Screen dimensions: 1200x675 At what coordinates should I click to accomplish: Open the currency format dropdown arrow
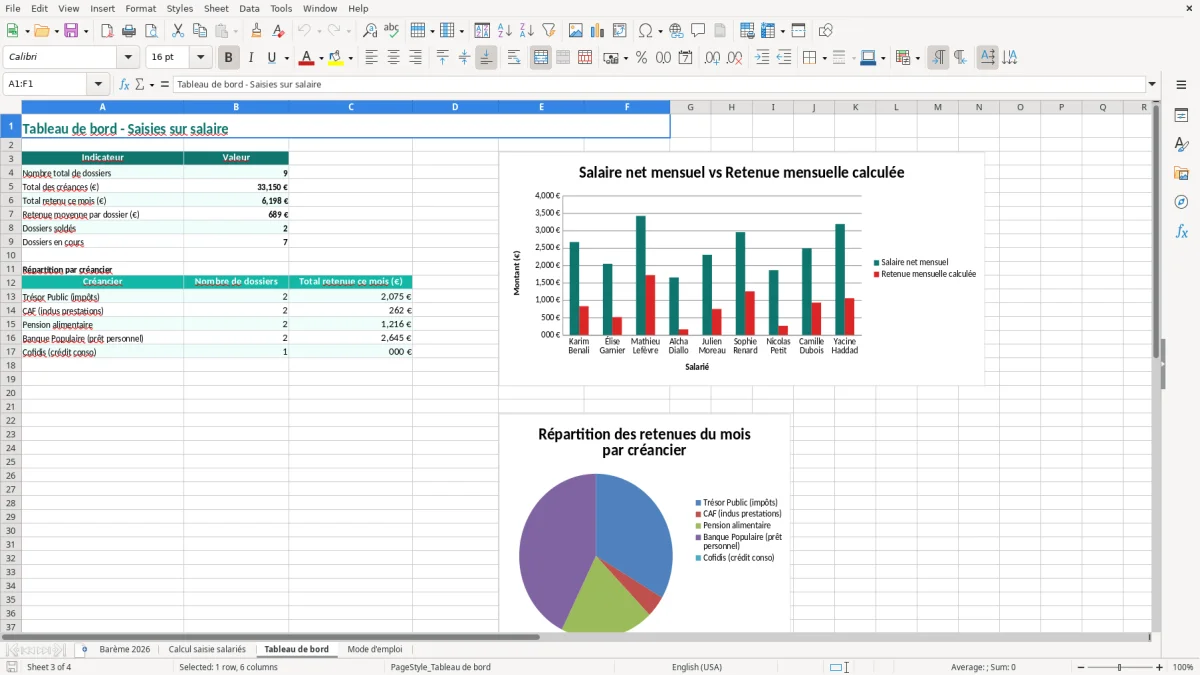click(625, 58)
